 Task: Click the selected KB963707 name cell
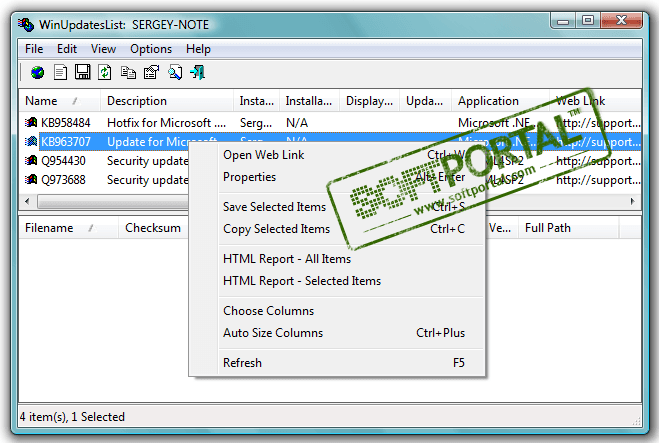pos(66,142)
